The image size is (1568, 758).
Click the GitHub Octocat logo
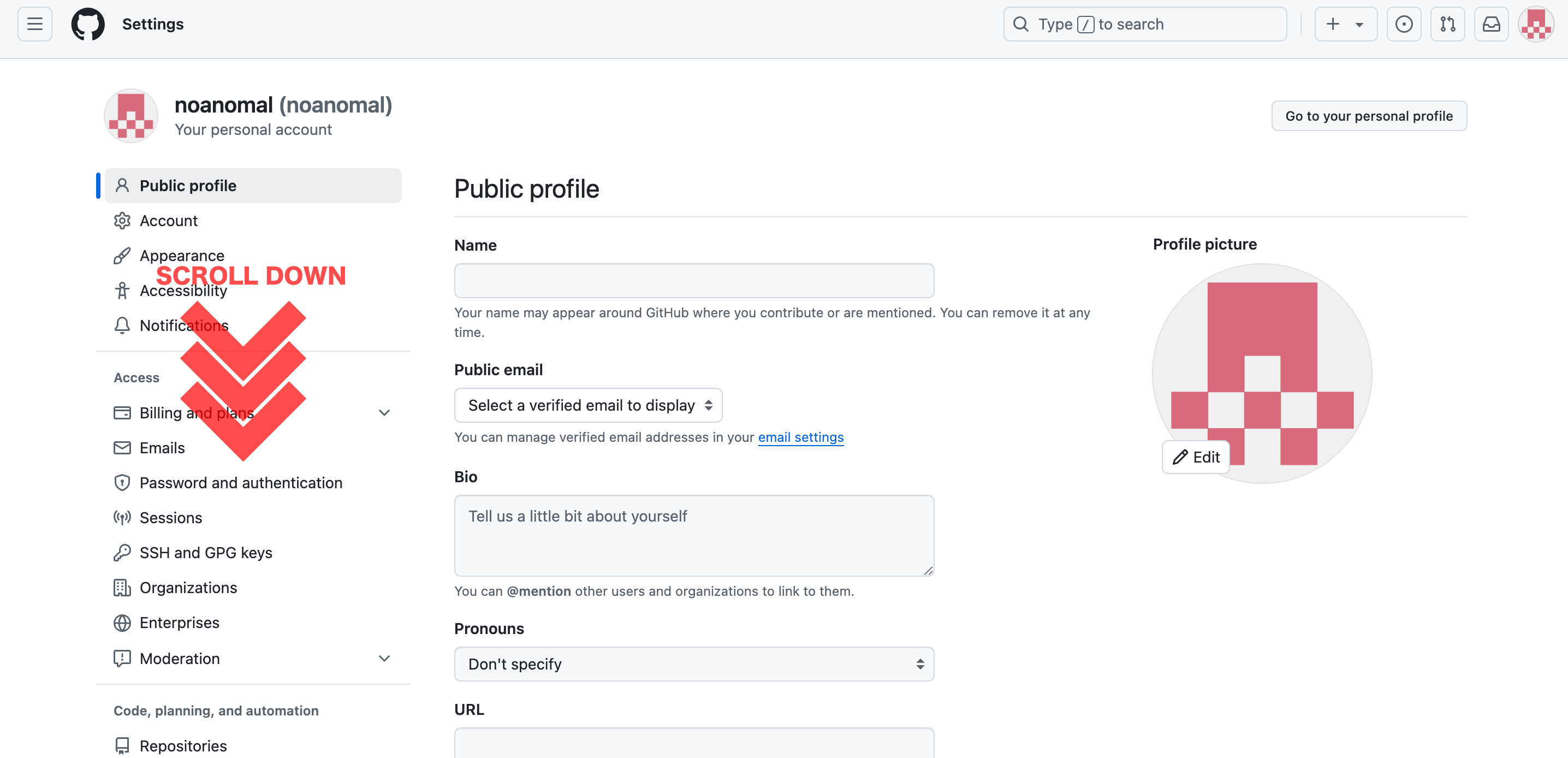point(88,25)
